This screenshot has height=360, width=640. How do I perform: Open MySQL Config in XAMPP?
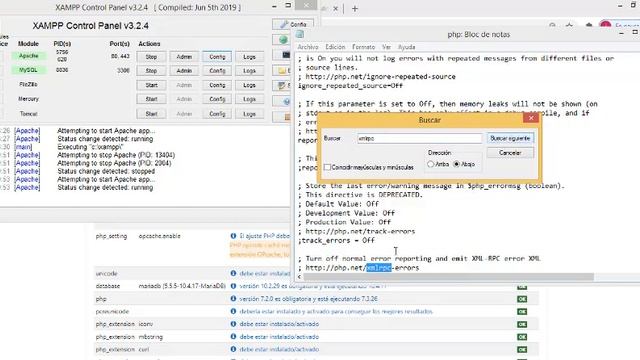[217, 71]
